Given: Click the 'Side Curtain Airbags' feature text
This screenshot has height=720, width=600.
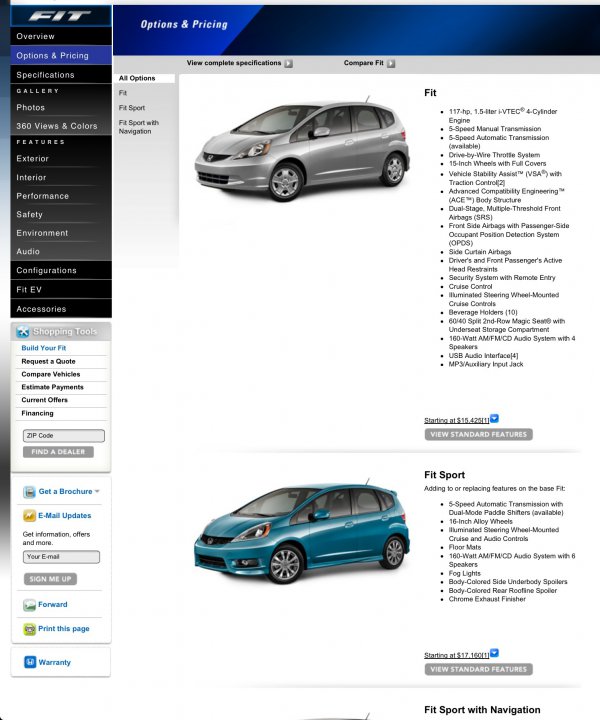Looking at the screenshot, I should tap(480, 252).
